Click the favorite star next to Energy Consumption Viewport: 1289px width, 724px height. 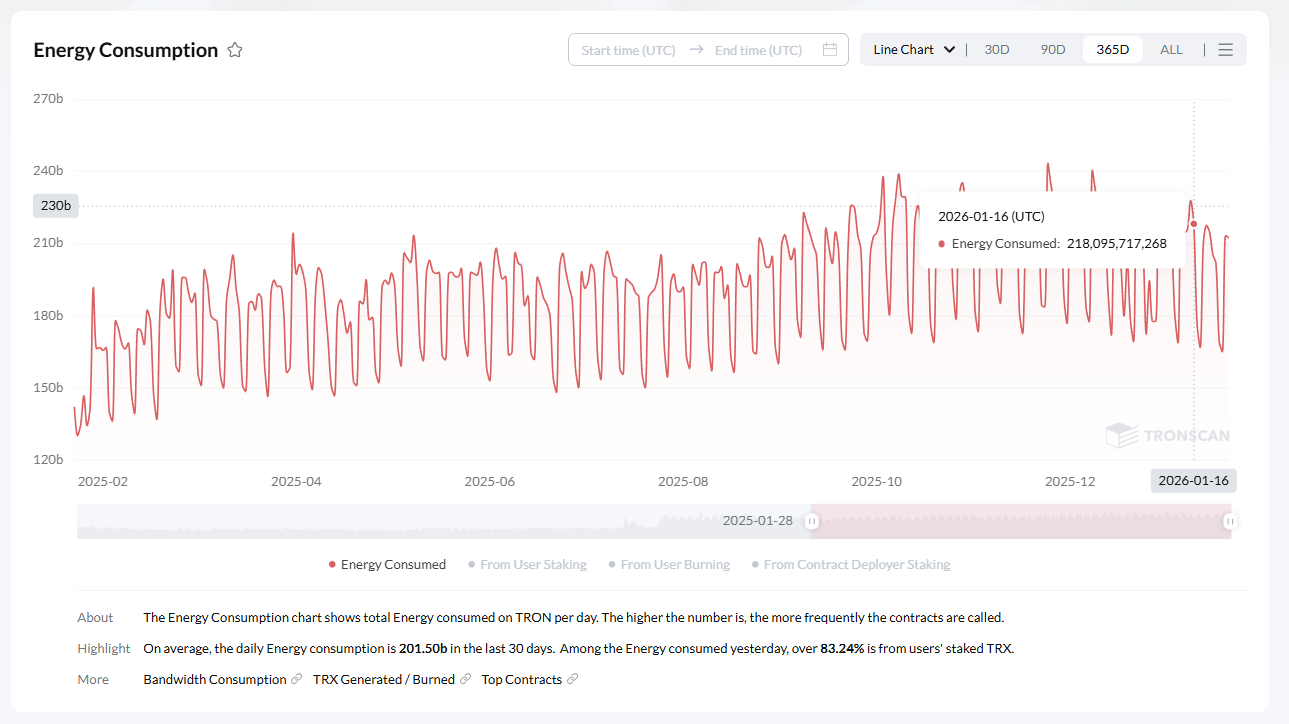point(235,50)
